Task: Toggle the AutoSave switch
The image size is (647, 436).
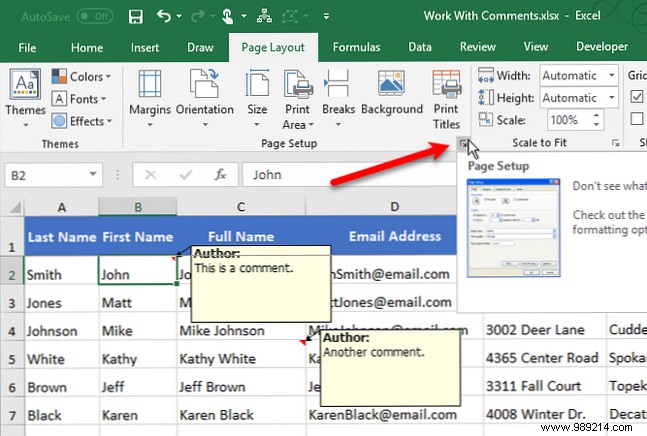Action: [95, 16]
